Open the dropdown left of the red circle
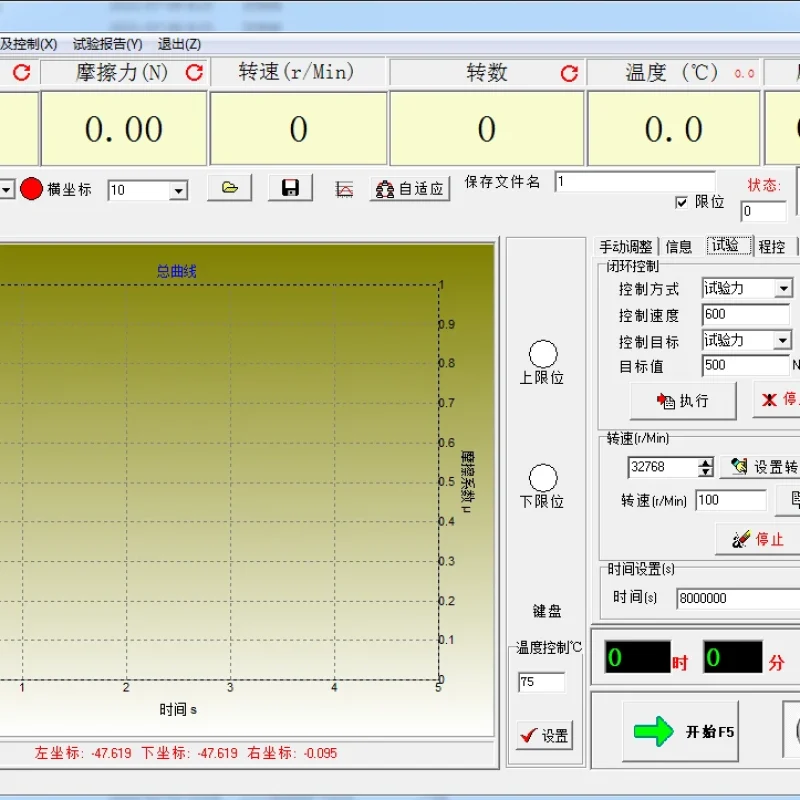The width and height of the screenshot is (800, 800). 7,190
